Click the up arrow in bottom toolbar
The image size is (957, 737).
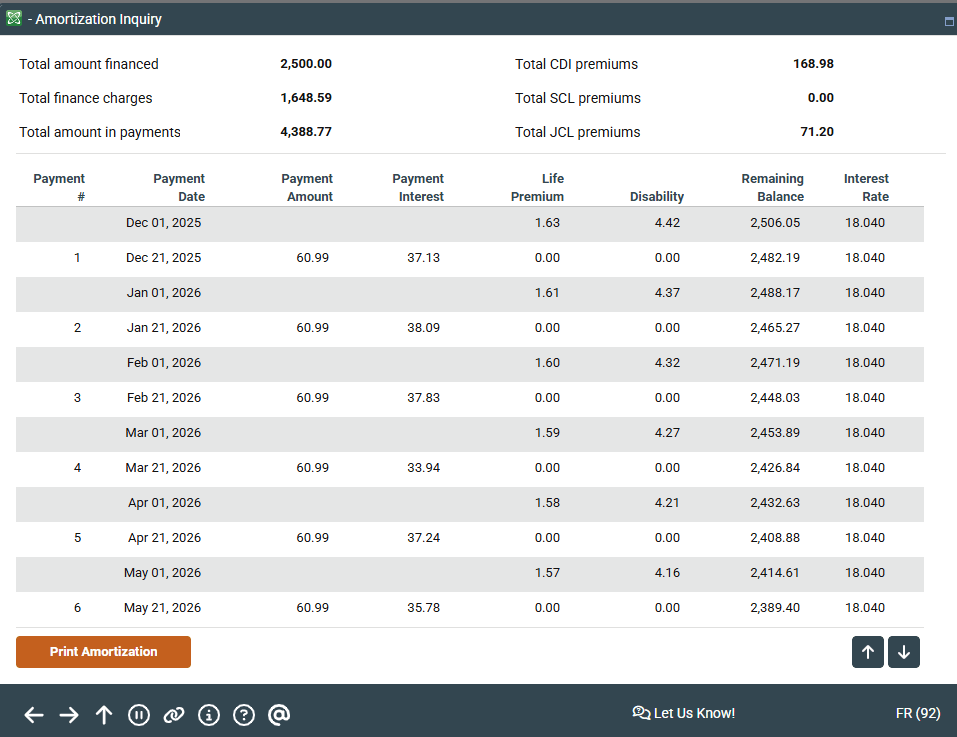pos(104,714)
